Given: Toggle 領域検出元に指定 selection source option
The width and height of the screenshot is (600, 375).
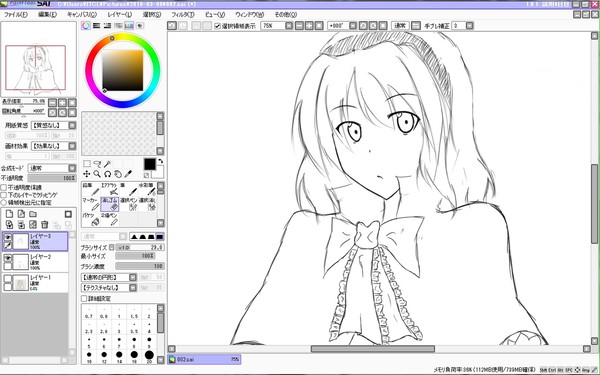Looking at the screenshot, I should pyautogui.click(x=4, y=202).
